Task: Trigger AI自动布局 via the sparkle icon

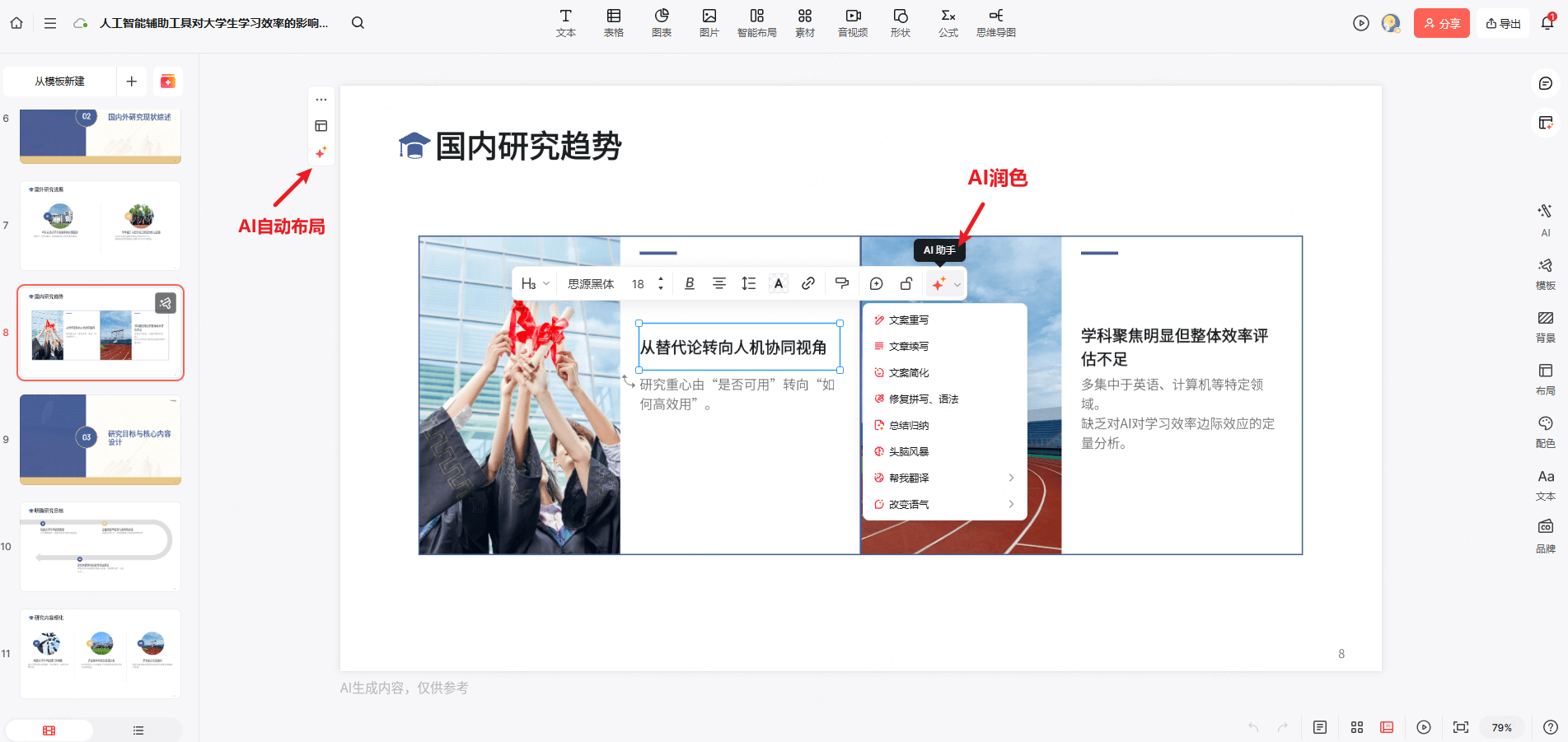Action: coord(321,152)
